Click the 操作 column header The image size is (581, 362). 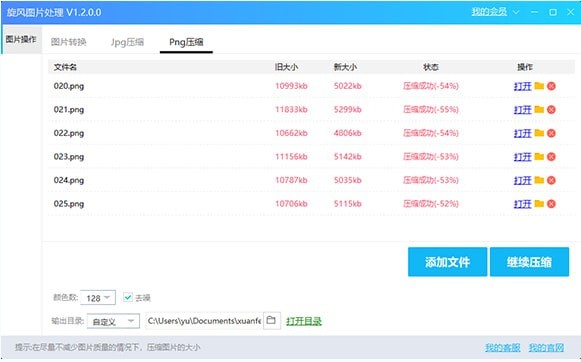pos(525,67)
